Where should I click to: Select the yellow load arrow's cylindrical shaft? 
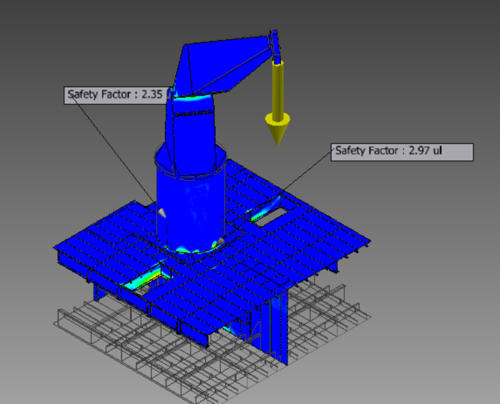coord(277,88)
